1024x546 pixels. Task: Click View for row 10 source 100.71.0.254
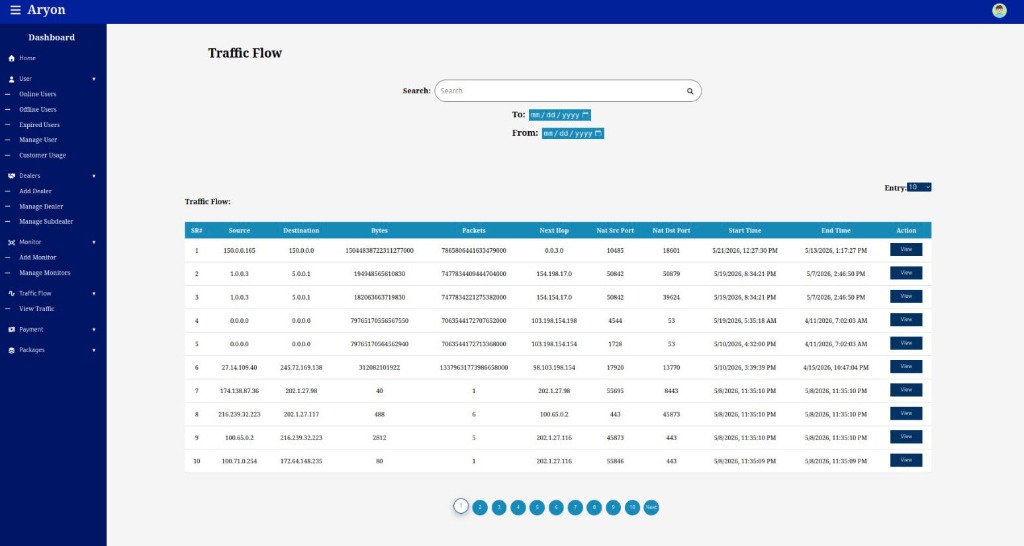(906, 460)
